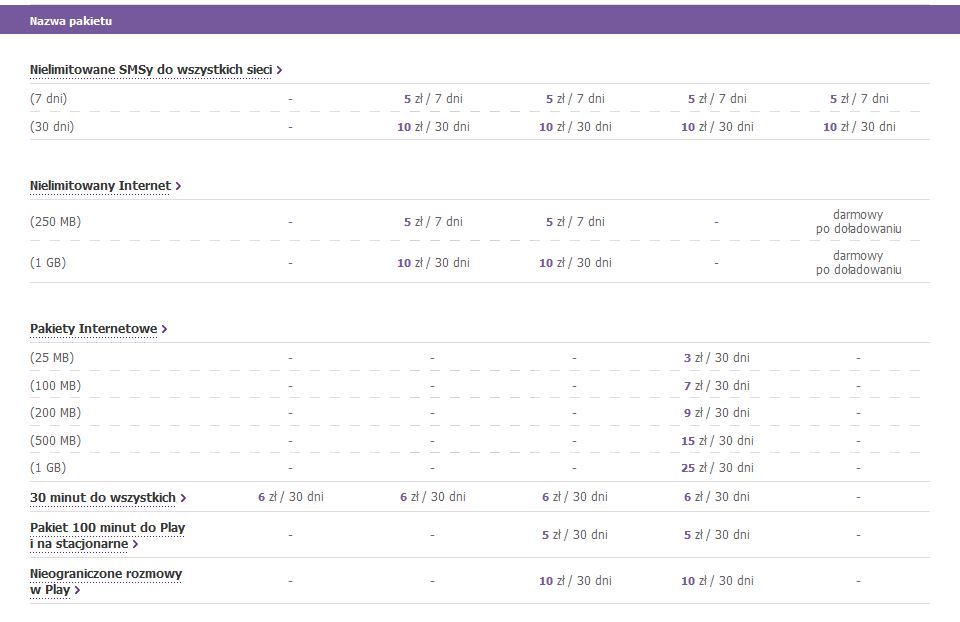Click the arrow icon beside "Pakiety Internetowe"
This screenshot has width=960, height=622.
pyautogui.click(x=164, y=329)
